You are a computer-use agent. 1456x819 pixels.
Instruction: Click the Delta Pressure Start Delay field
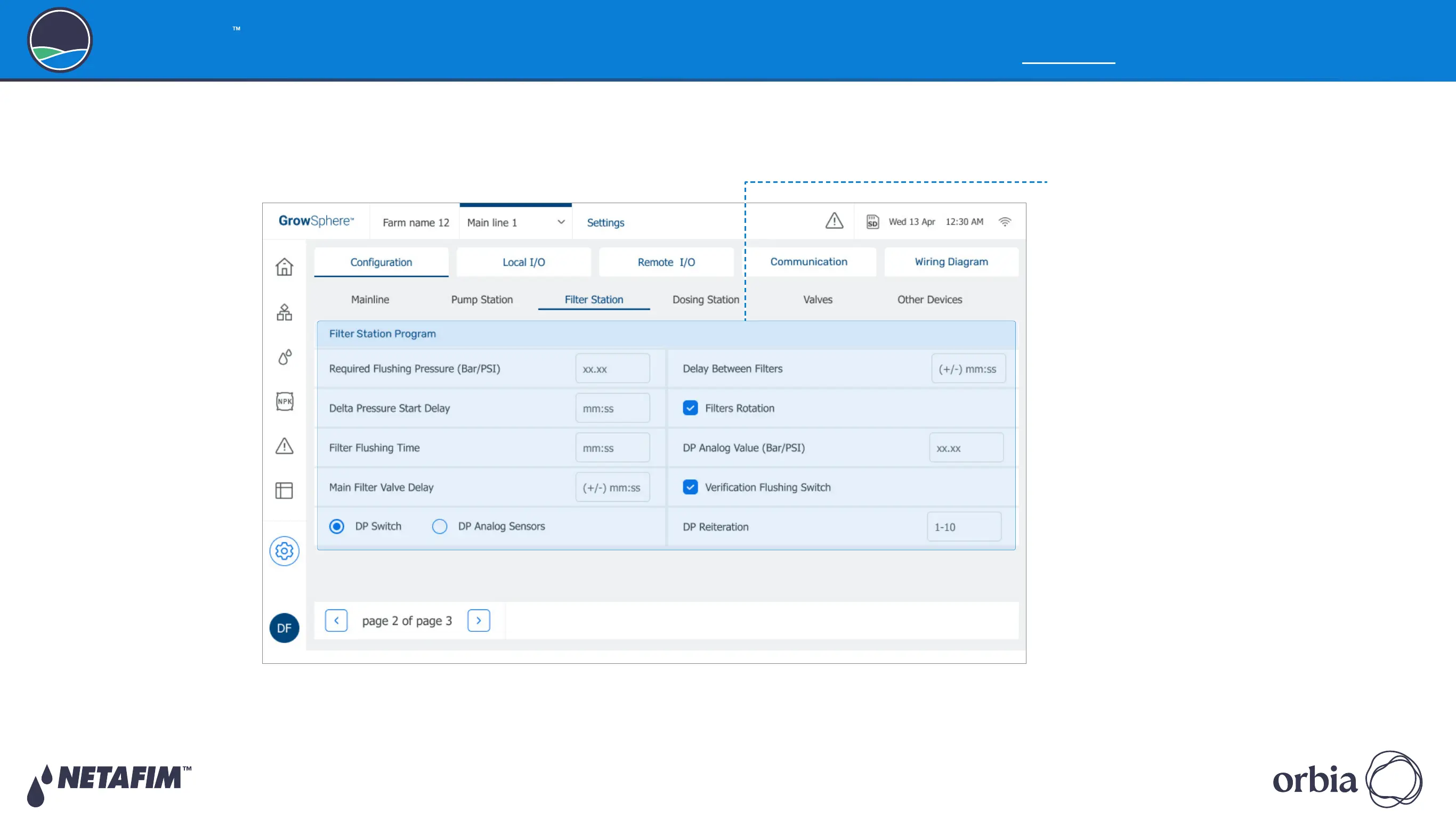click(x=613, y=408)
